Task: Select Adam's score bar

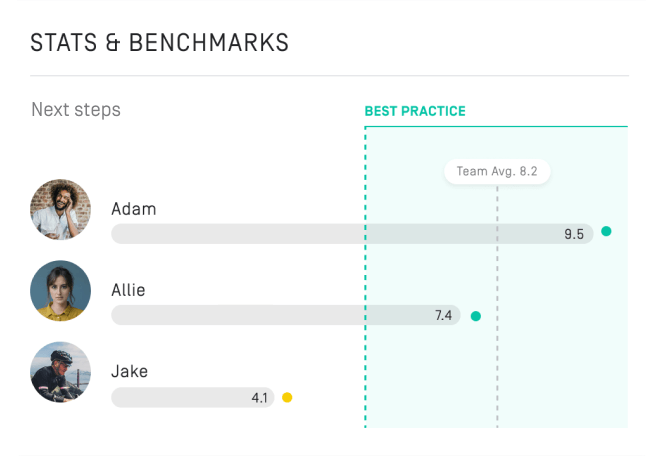Action: (x=352, y=234)
